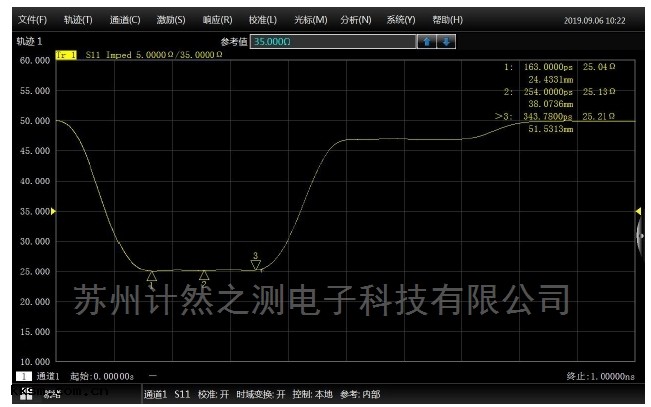Image resolution: width=651 pixels, height=407 pixels.
Task: Open the 文件(F) menu
Action: click(33, 19)
